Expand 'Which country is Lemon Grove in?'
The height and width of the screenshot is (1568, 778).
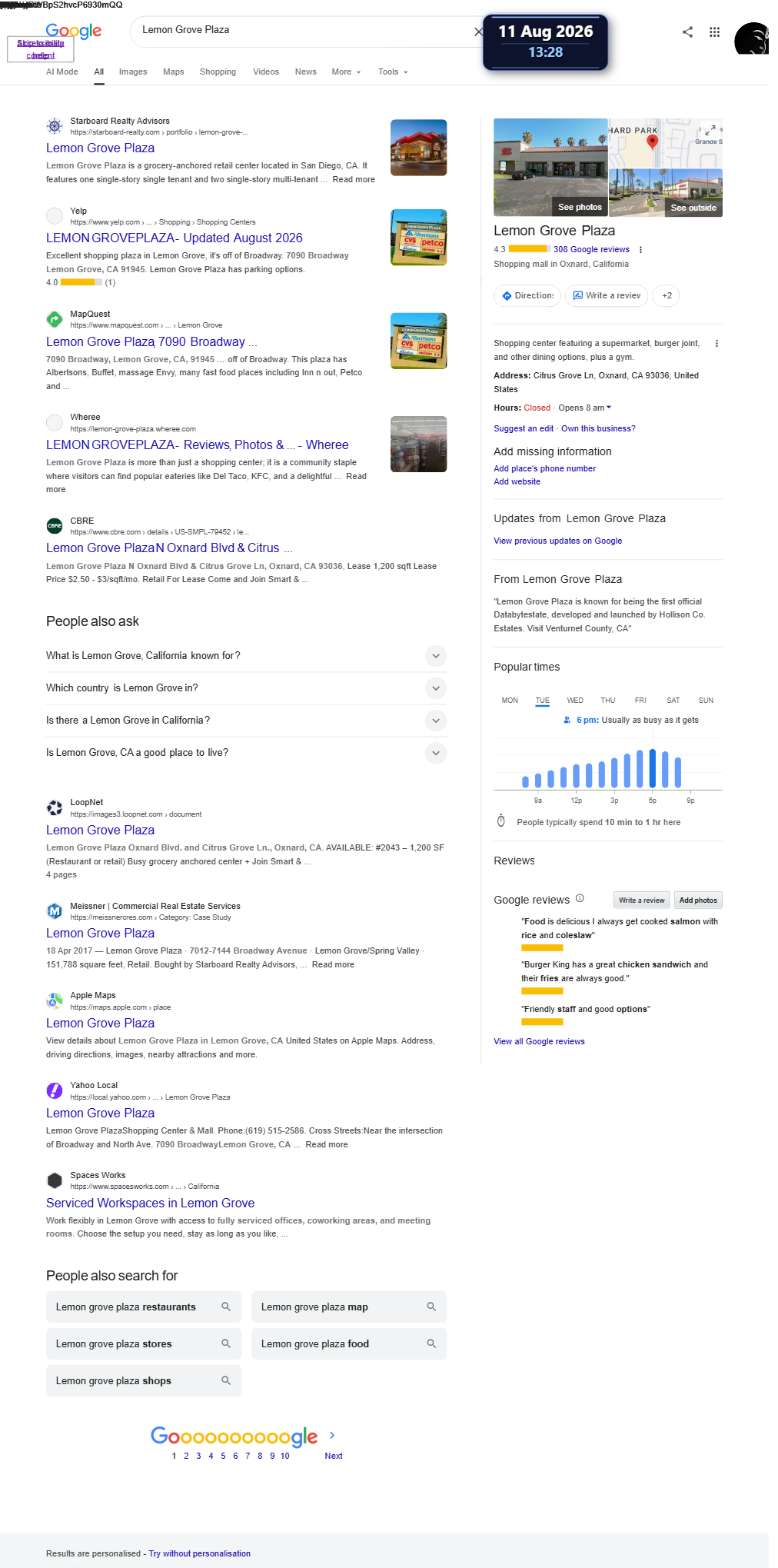[x=246, y=688]
